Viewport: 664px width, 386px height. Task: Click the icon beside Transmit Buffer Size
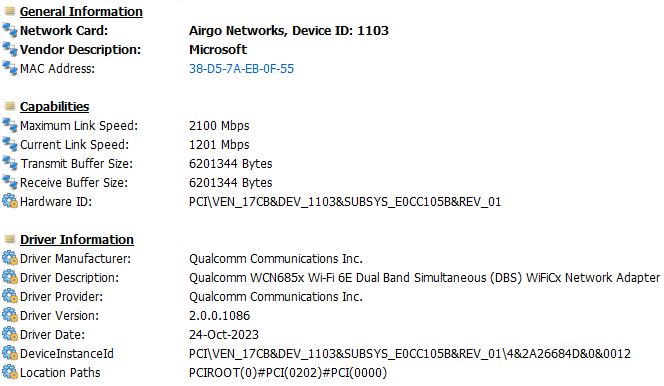10,164
